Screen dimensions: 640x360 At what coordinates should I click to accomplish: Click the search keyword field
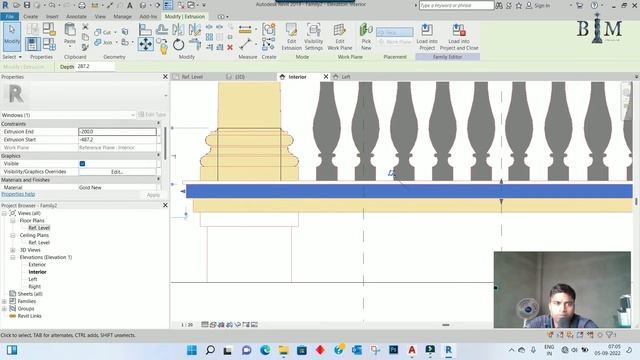[x=456, y=5]
